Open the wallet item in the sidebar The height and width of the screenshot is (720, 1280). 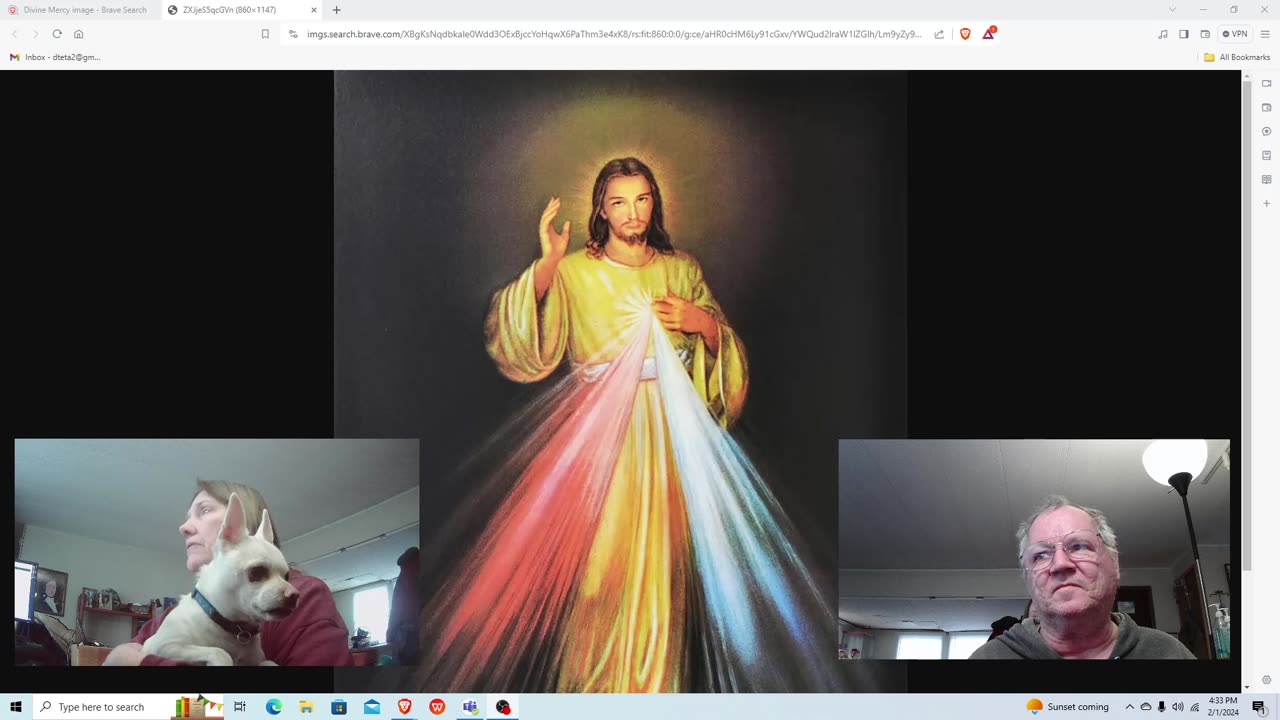pyautogui.click(x=1266, y=108)
